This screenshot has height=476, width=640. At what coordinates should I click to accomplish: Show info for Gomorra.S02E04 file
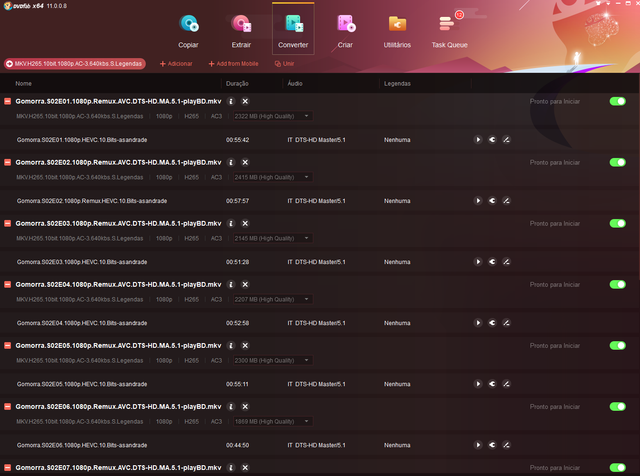click(x=231, y=285)
